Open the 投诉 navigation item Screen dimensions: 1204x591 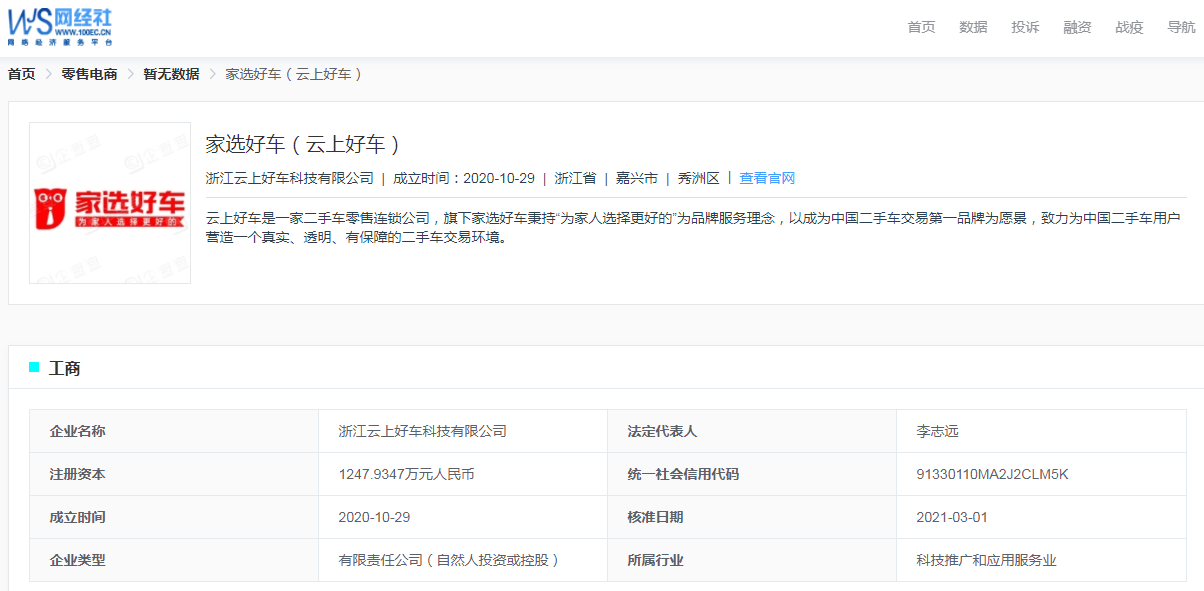coord(1025,27)
